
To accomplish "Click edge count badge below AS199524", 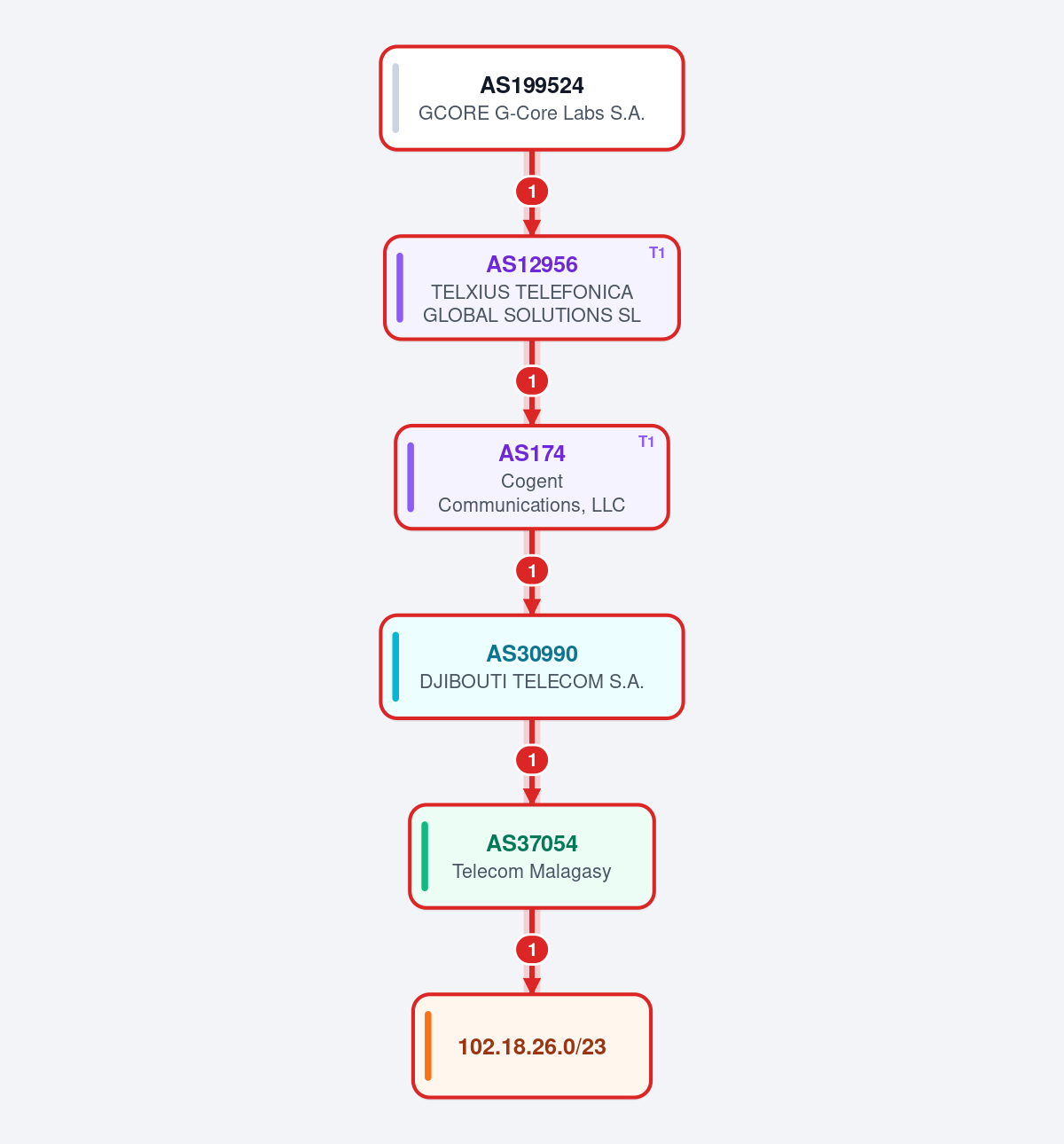I will click(x=532, y=192).
